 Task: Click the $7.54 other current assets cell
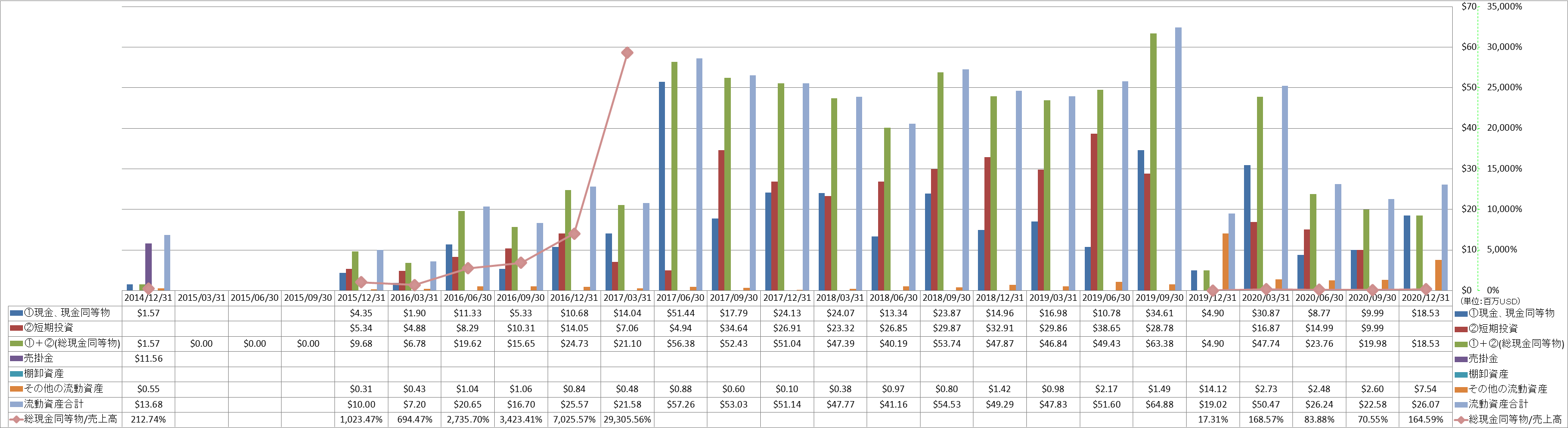[x=1426, y=389]
